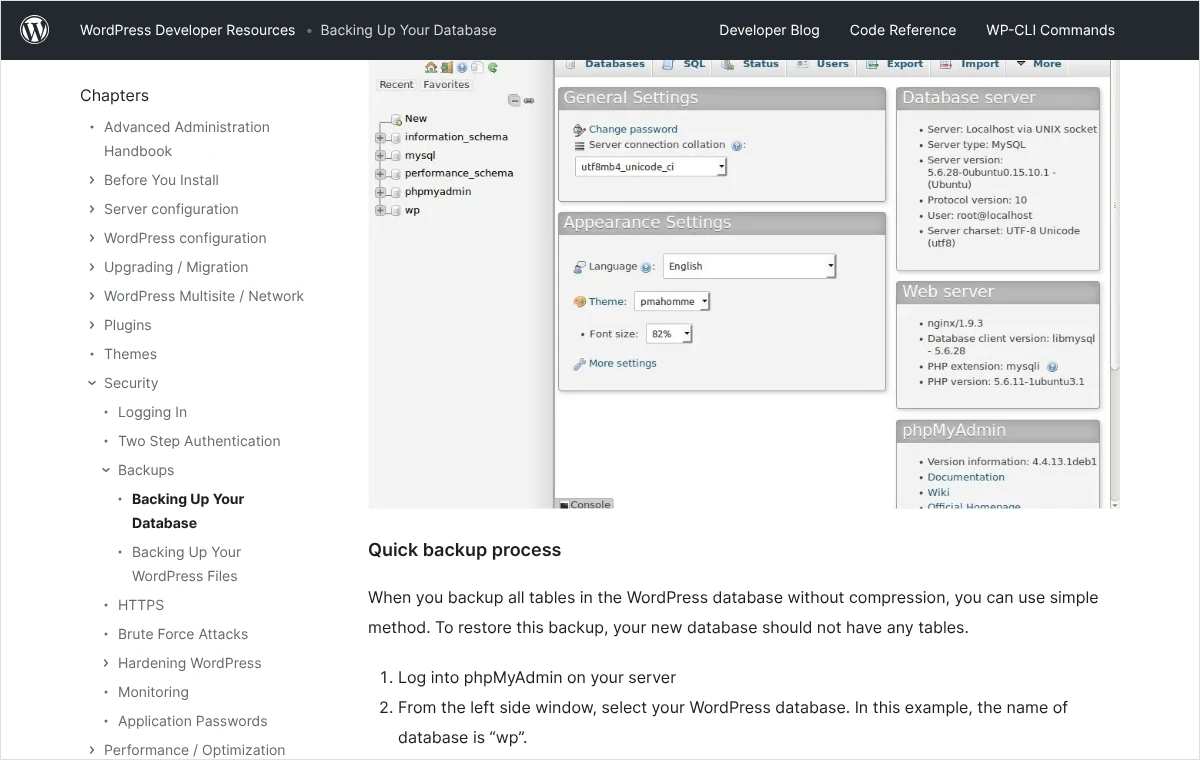Go to the Monitoring page
Viewport: 1200px width, 760px height.
153,692
